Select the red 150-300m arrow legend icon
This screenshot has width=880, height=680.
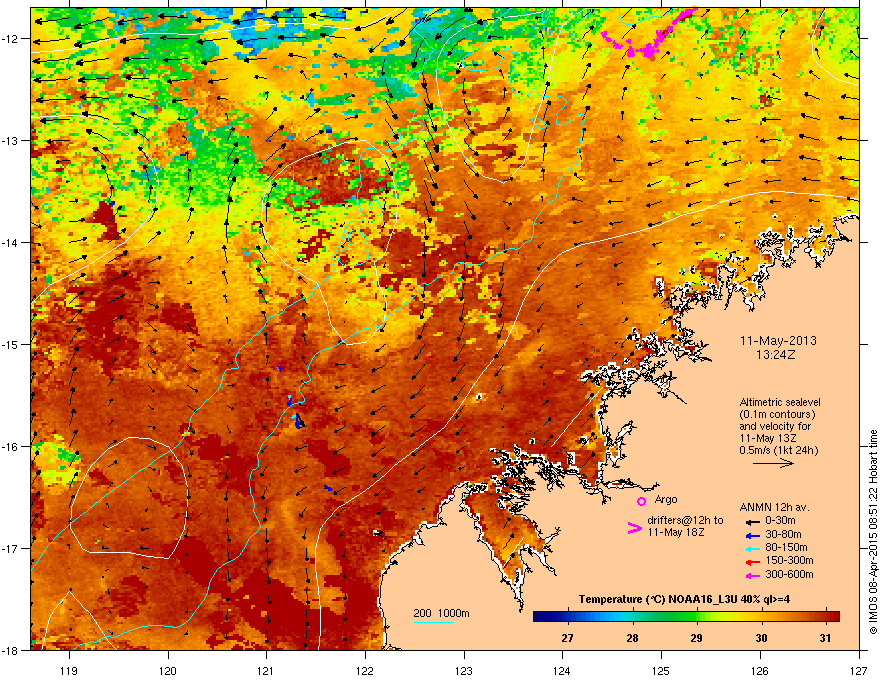752,562
